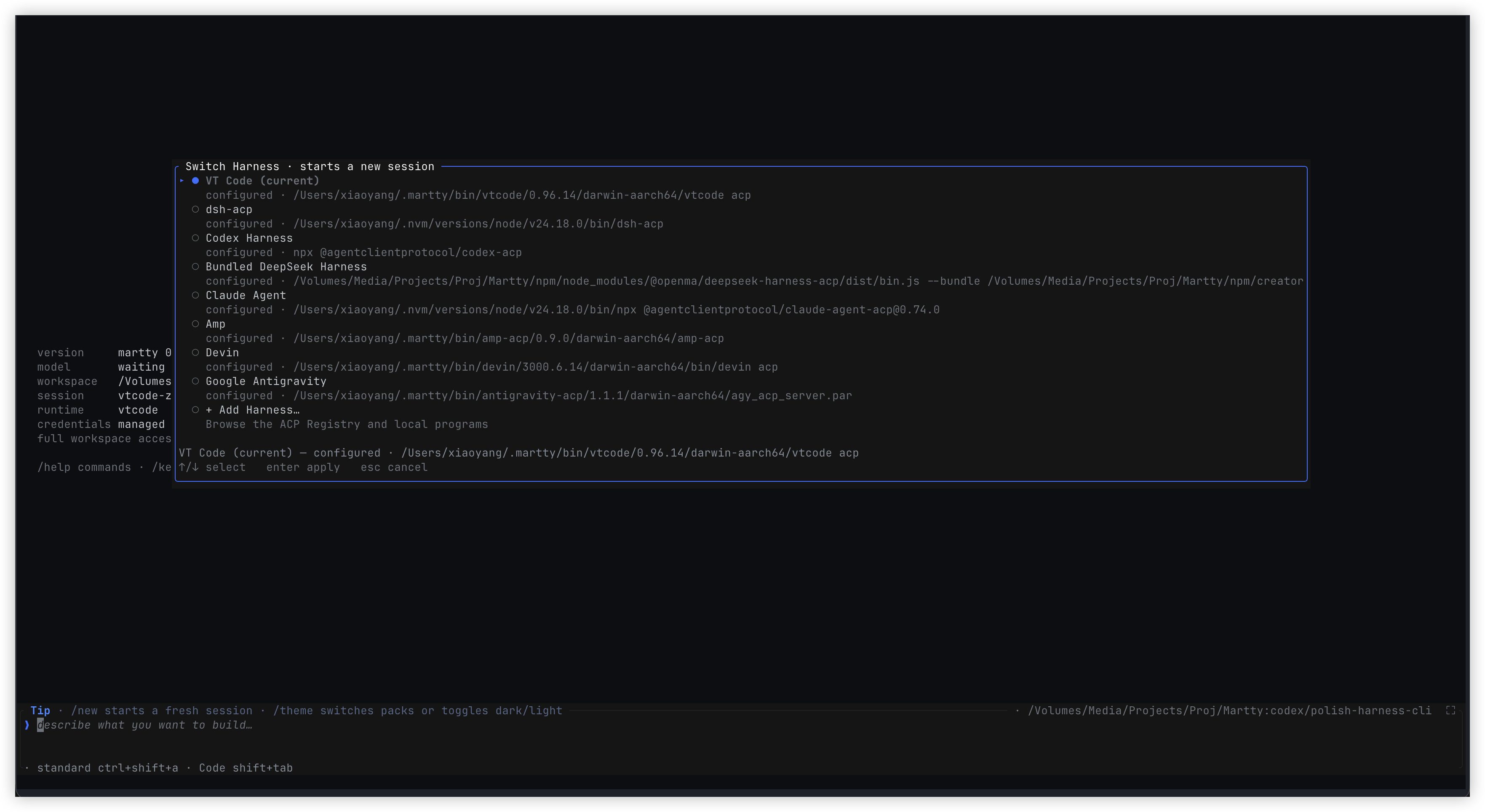Click the configured path ending in bin/dsh-acp
Viewport: 1485px width, 812px height.
click(435, 224)
